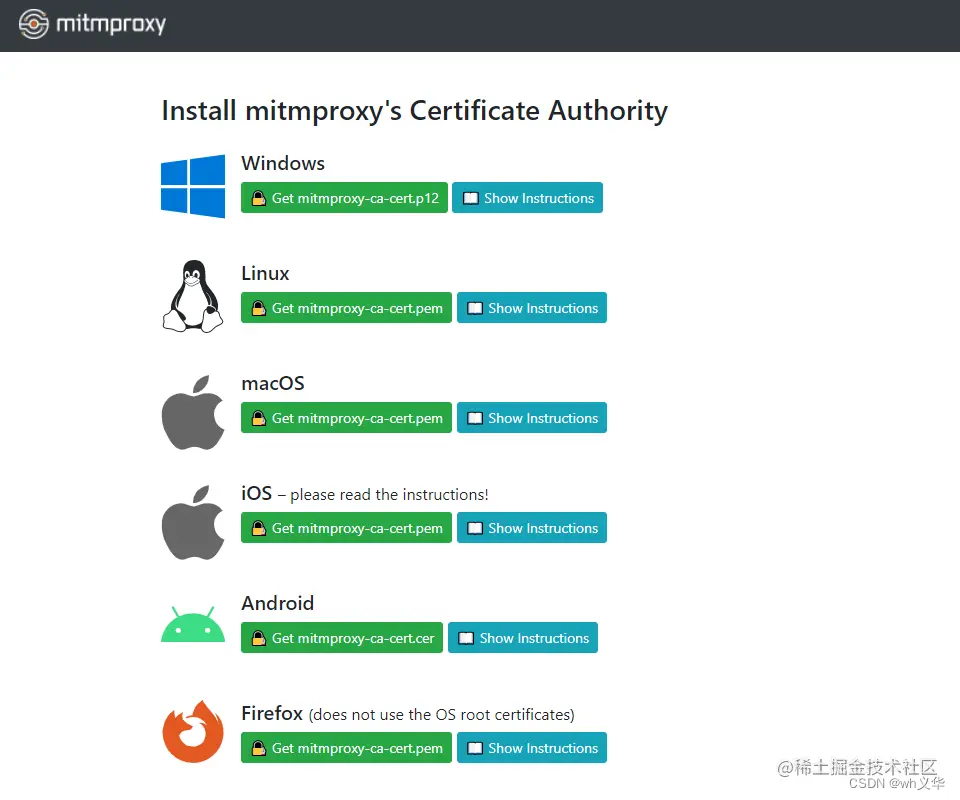Click the Android robot icon
Image resolution: width=960 pixels, height=800 pixels.
click(x=193, y=624)
